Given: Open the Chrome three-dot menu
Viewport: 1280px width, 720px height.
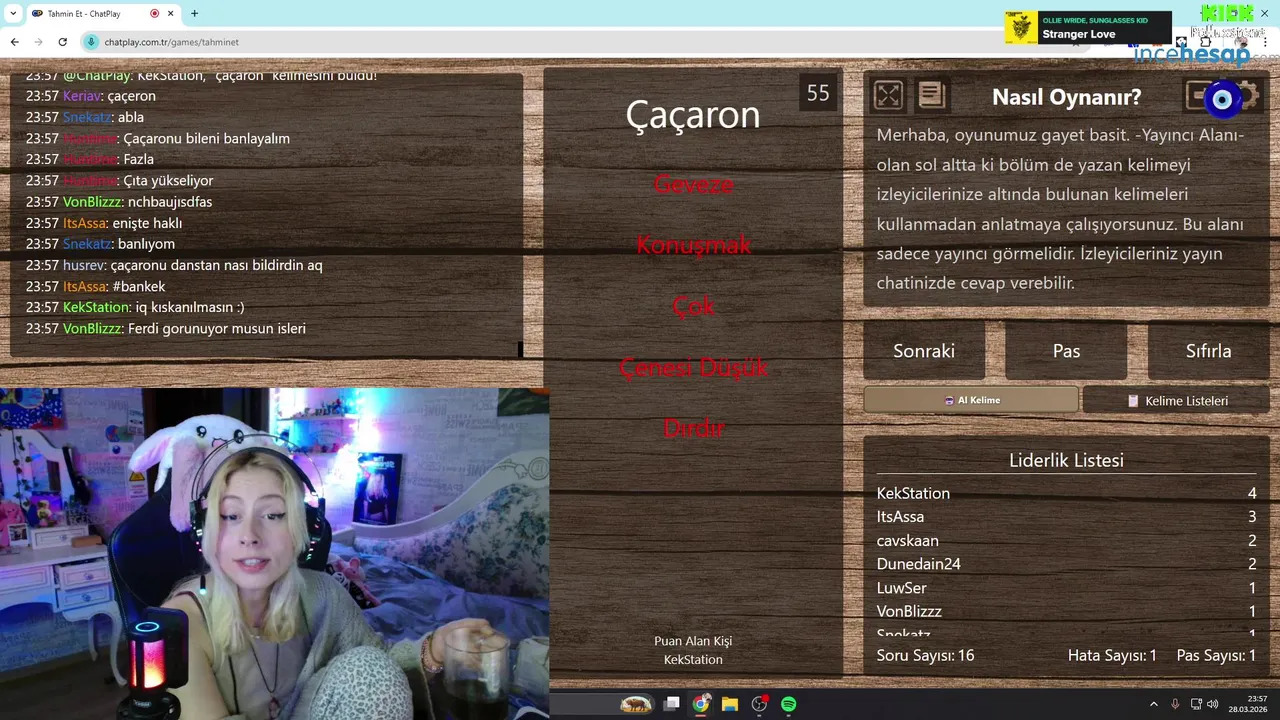Looking at the screenshot, I should point(1266,42).
